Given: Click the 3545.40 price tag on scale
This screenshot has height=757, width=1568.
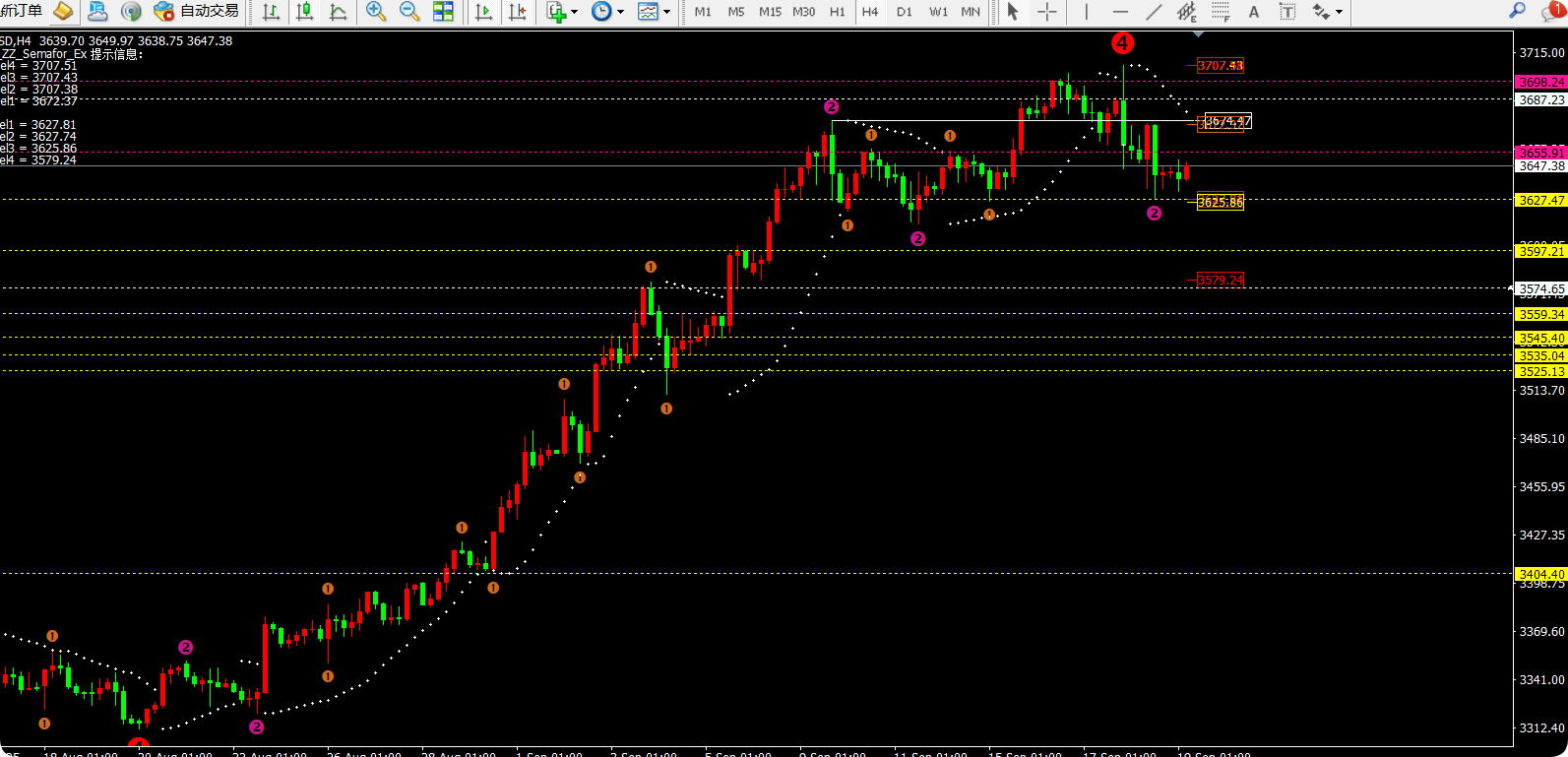Looking at the screenshot, I should point(1541,338).
